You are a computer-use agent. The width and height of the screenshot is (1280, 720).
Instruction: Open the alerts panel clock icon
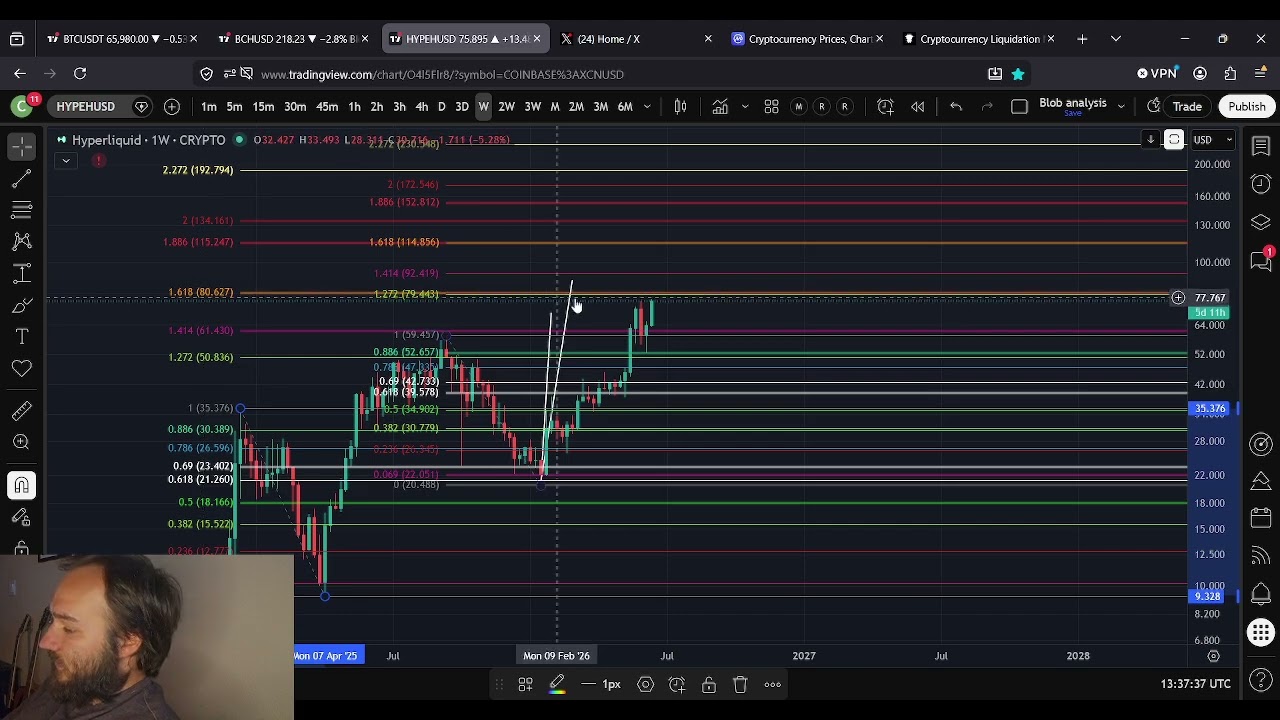coord(1261,184)
